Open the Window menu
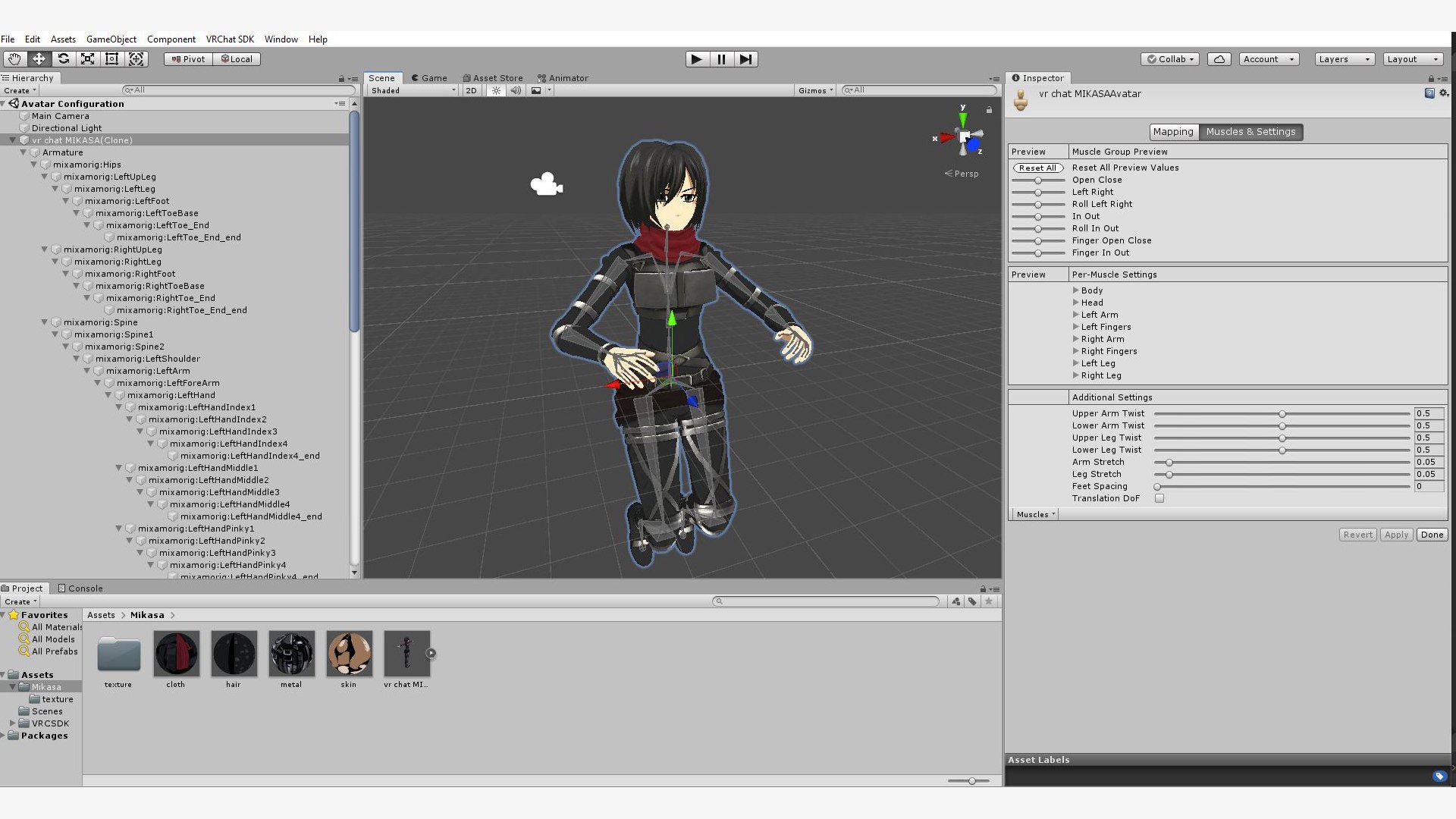This screenshot has width=1456, height=819. coord(281,39)
